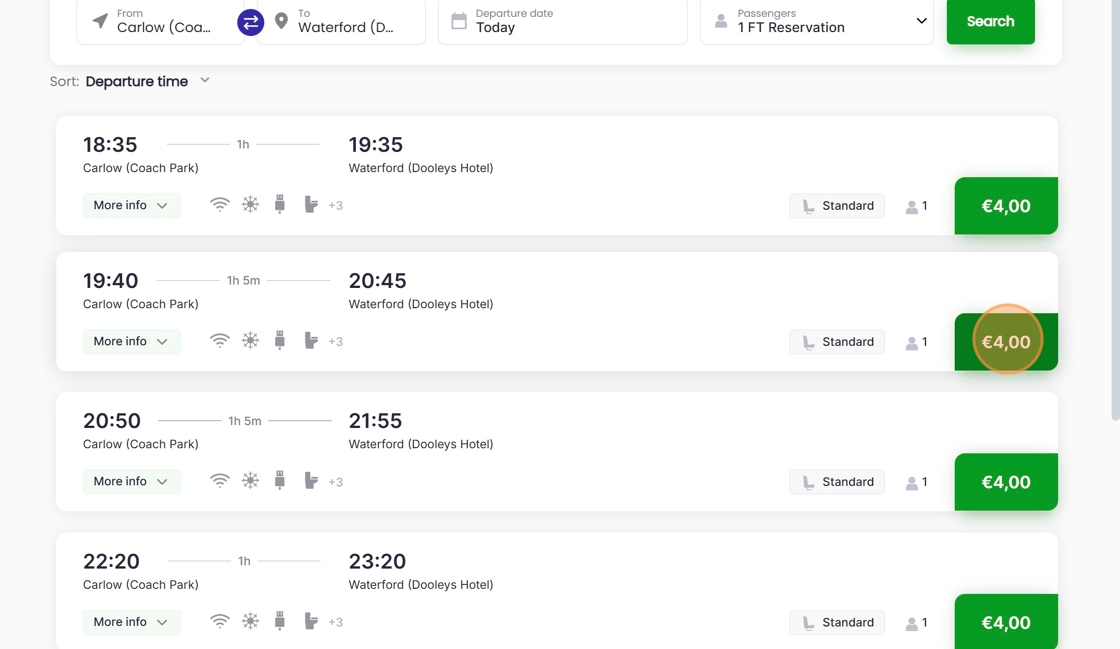Open the Sort by Departure time dropdown
Image resolution: width=1120 pixels, height=649 pixels.
pos(148,81)
